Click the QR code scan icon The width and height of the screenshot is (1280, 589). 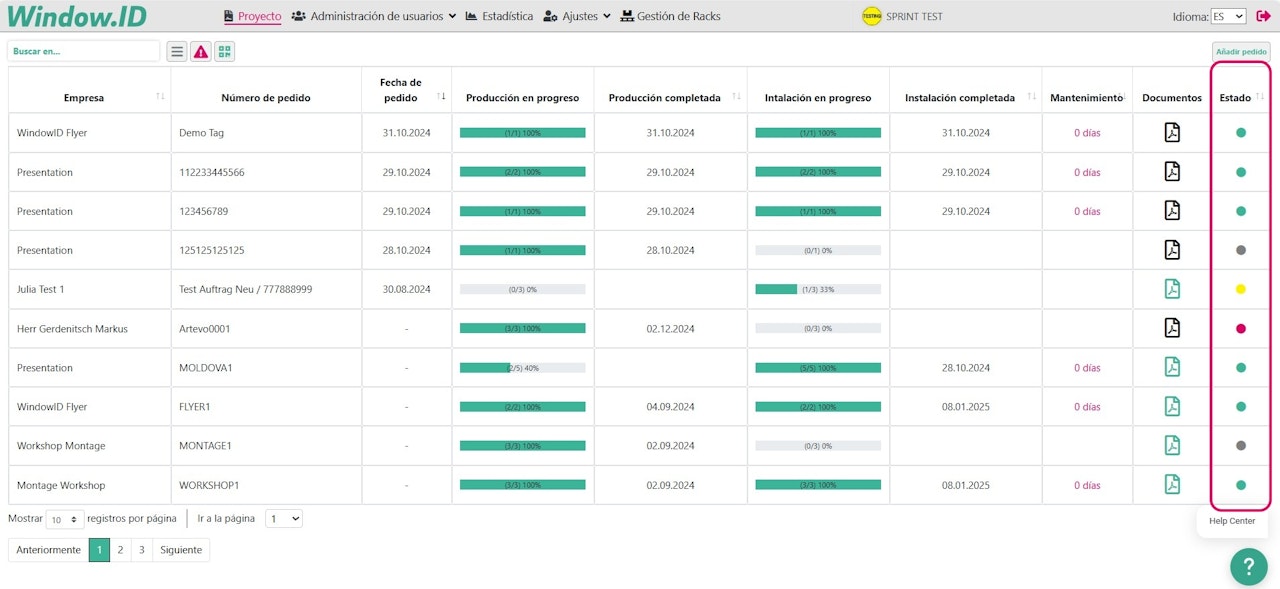pos(224,51)
